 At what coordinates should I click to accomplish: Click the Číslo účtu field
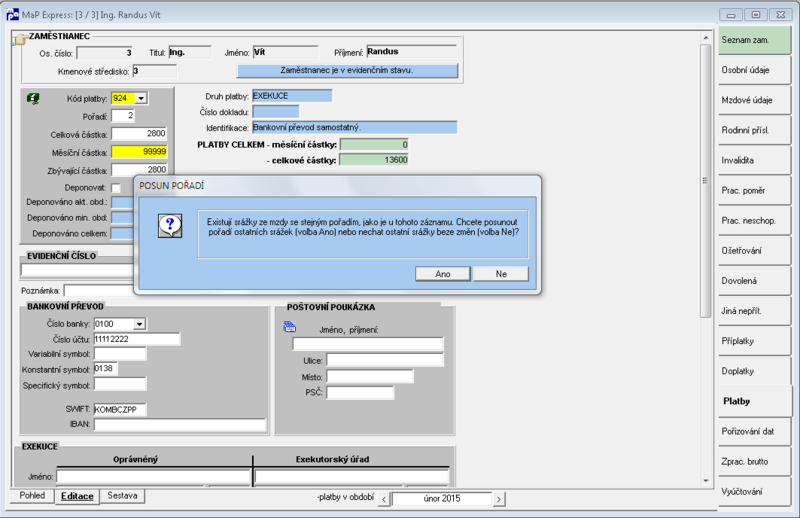pyautogui.click(x=137, y=339)
